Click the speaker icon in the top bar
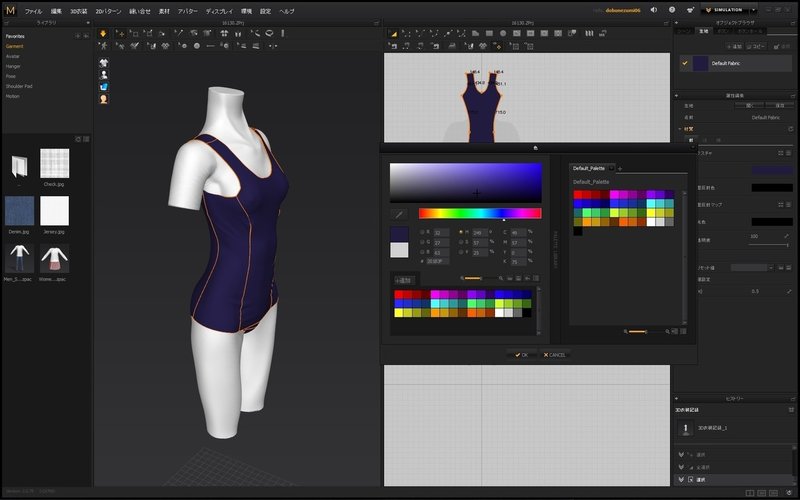The width and height of the screenshot is (800, 500). [654, 10]
